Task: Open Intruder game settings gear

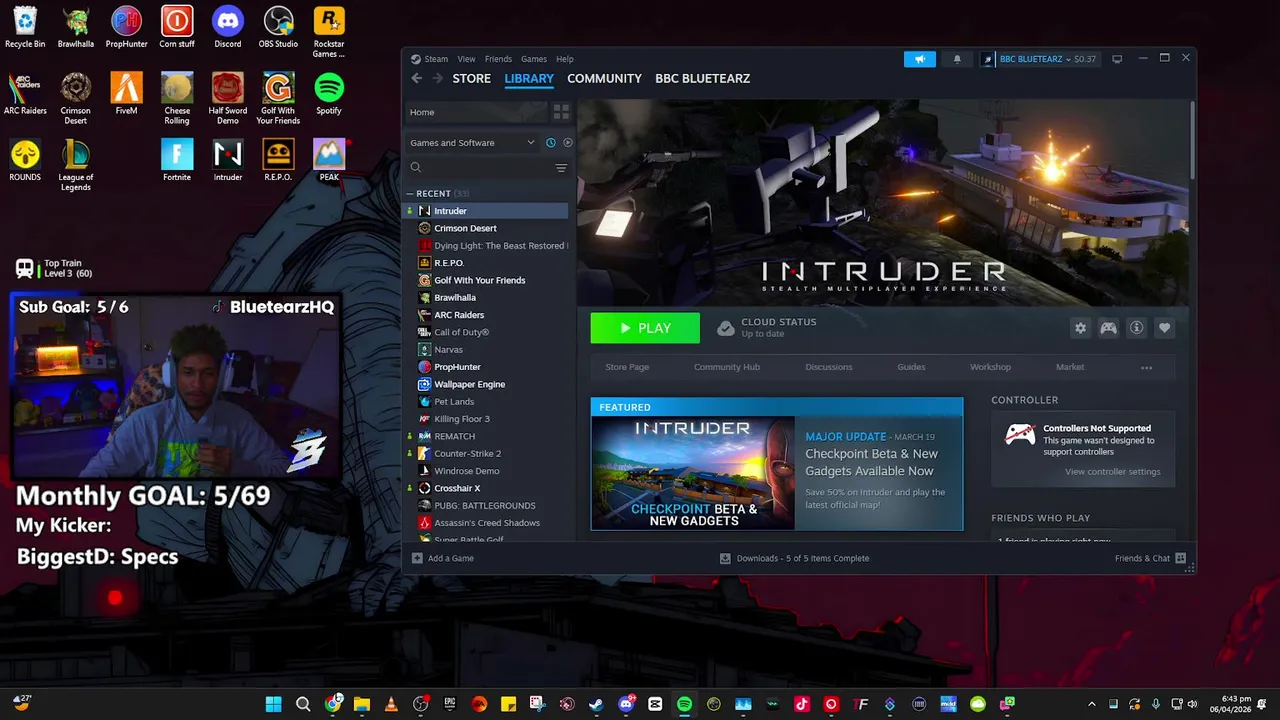Action: 1080,328
